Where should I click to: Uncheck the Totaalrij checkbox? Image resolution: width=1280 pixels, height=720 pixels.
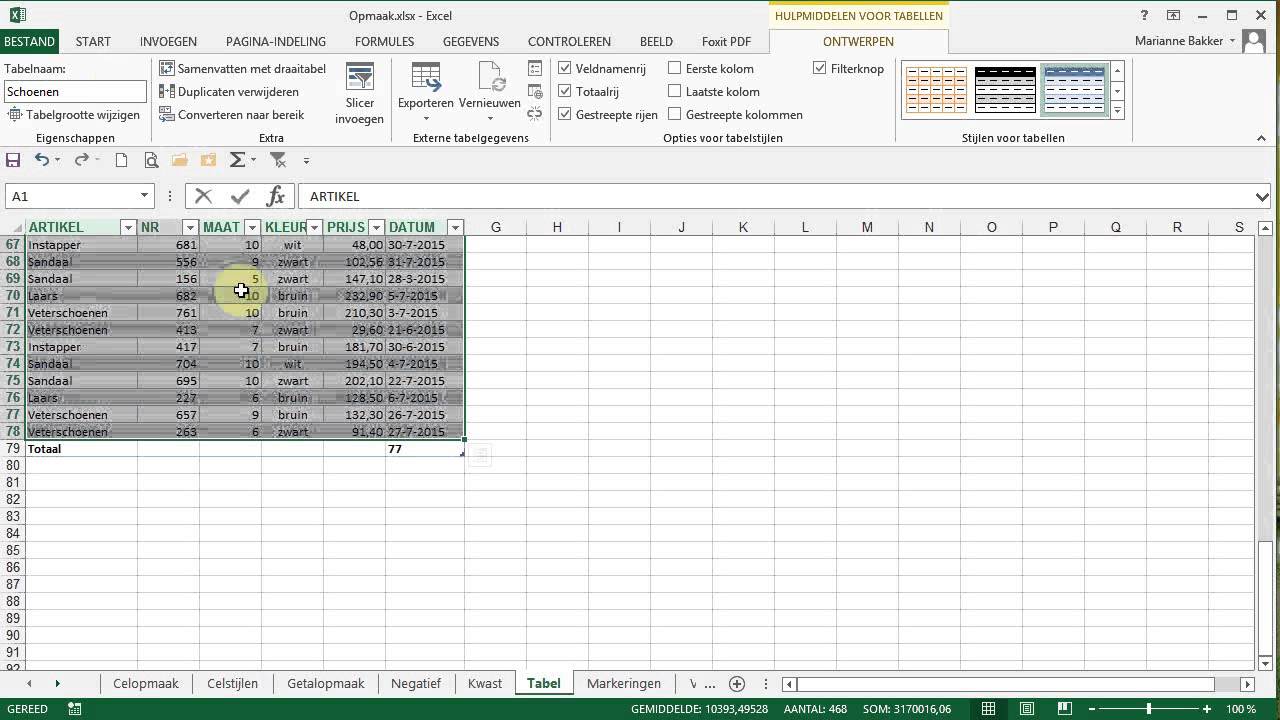[x=565, y=91]
